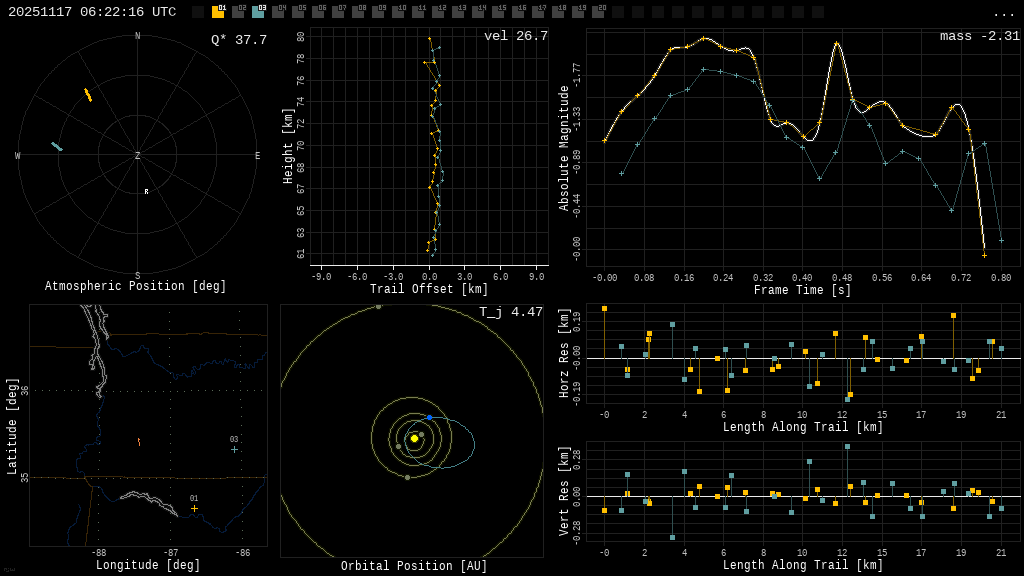Toggle station 03 teal indicator box
1024x576 pixels.
pos(258,12)
